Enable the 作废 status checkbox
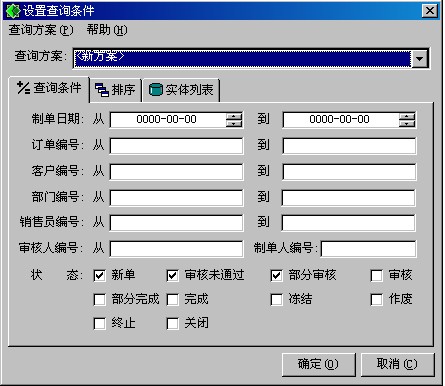445x386 pixels. (x=377, y=299)
